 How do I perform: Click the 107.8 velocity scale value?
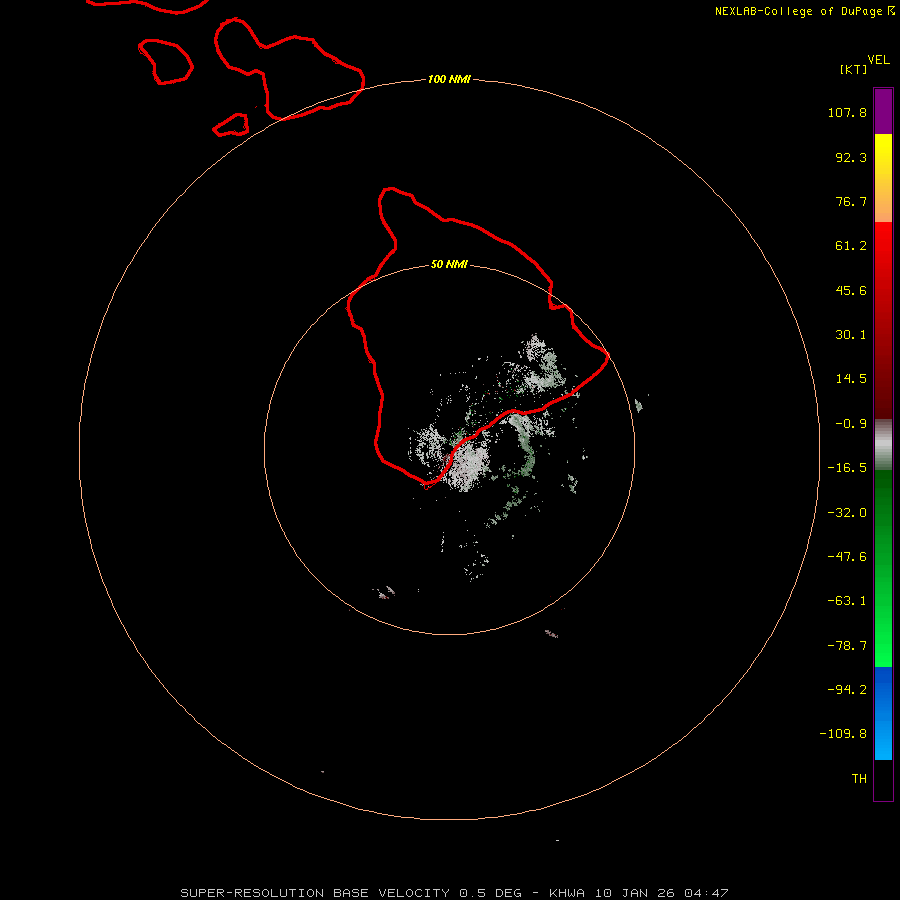[847, 112]
